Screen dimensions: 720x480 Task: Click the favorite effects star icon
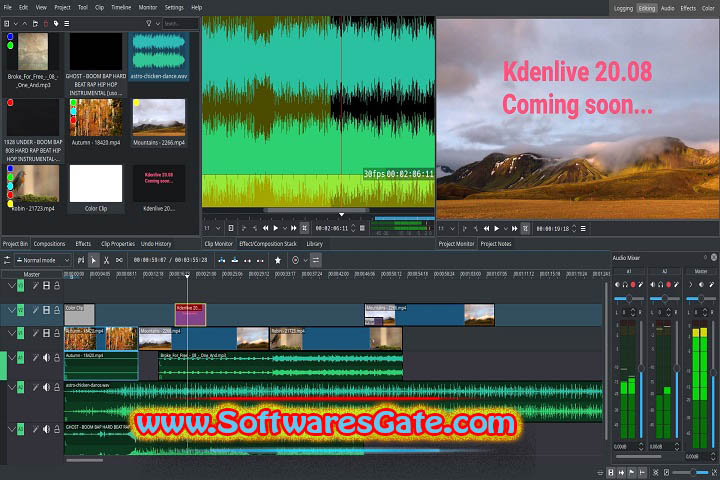278,260
